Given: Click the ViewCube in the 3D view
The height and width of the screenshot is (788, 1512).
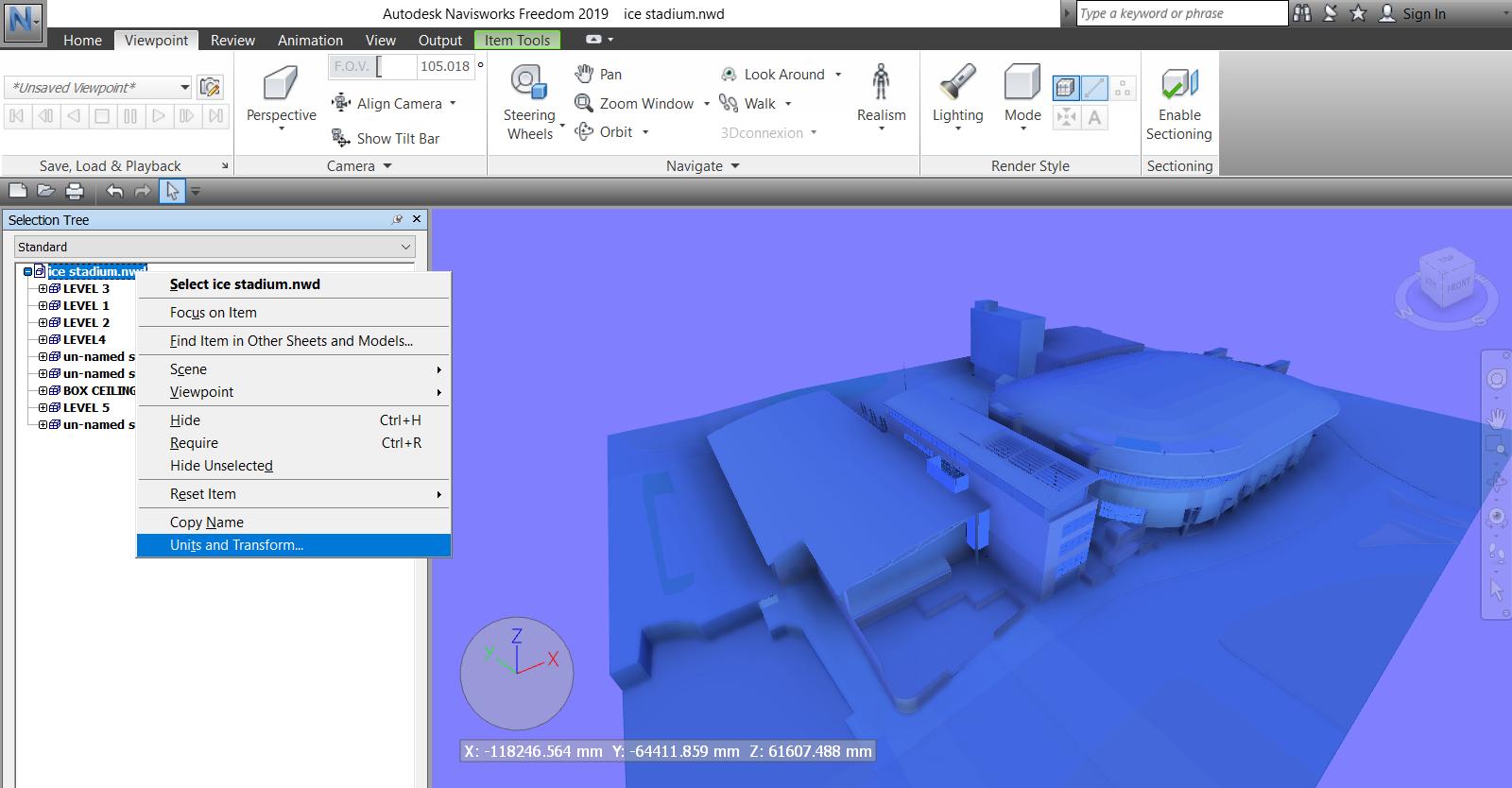Looking at the screenshot, I should (1445, 281).
